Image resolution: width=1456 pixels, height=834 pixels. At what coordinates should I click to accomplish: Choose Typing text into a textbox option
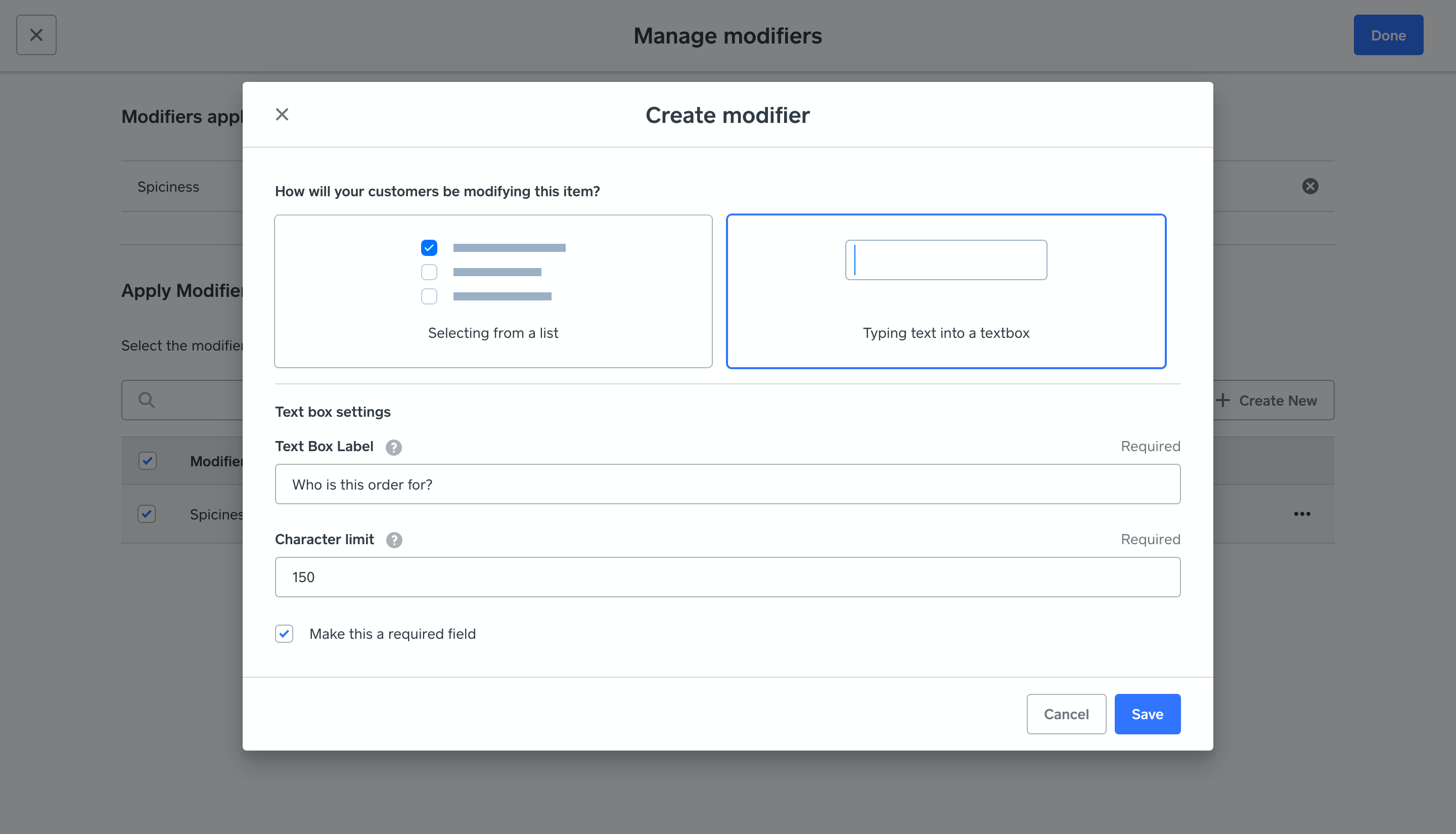tap(946, 291)
